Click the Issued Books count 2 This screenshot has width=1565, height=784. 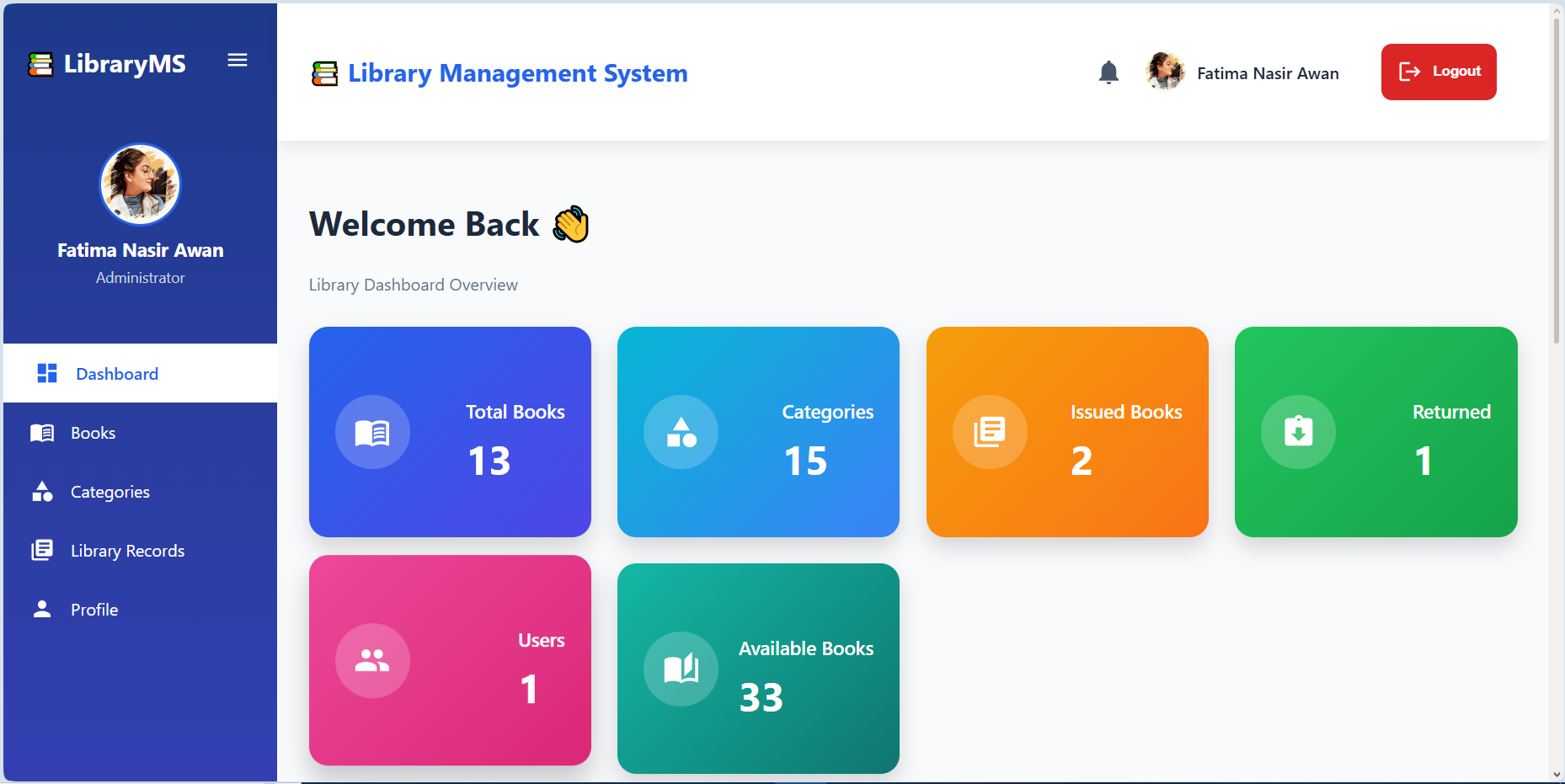point(1082,461)
